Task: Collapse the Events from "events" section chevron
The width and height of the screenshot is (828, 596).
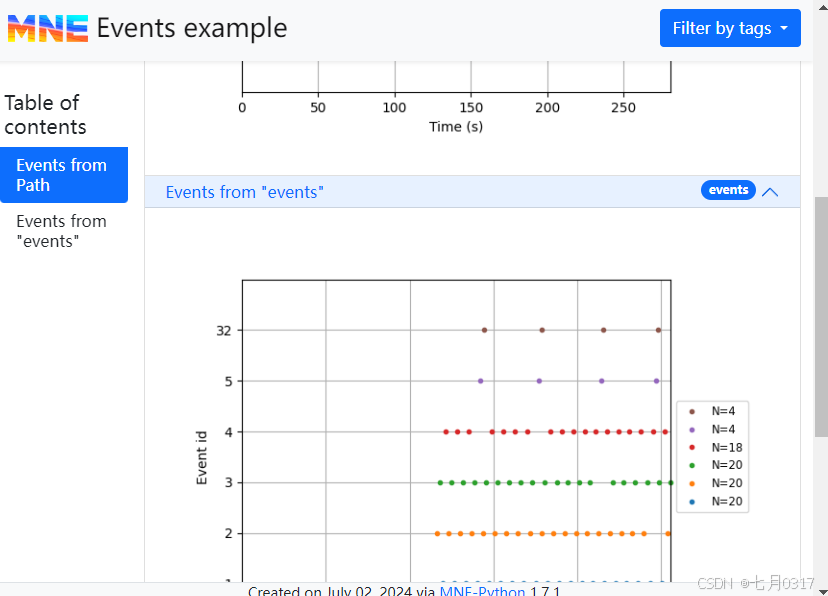Action: (x=770, y=192)
